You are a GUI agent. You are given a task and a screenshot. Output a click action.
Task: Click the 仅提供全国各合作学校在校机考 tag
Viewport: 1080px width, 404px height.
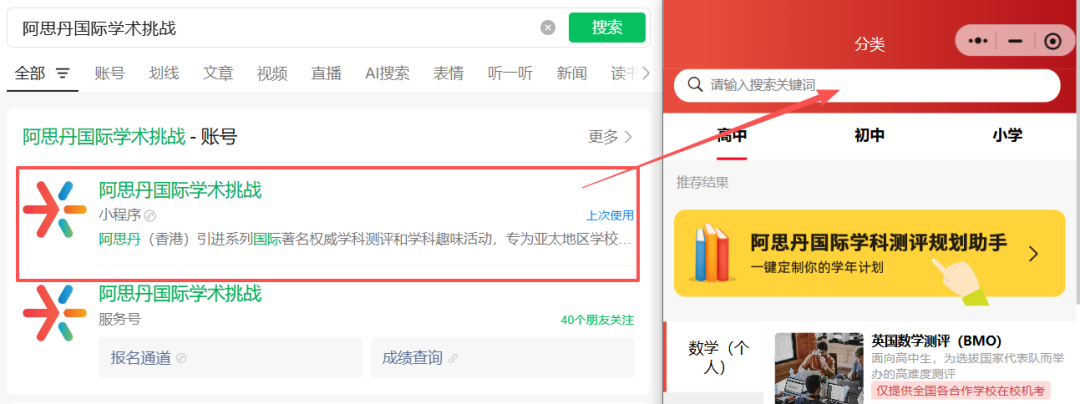961,391
